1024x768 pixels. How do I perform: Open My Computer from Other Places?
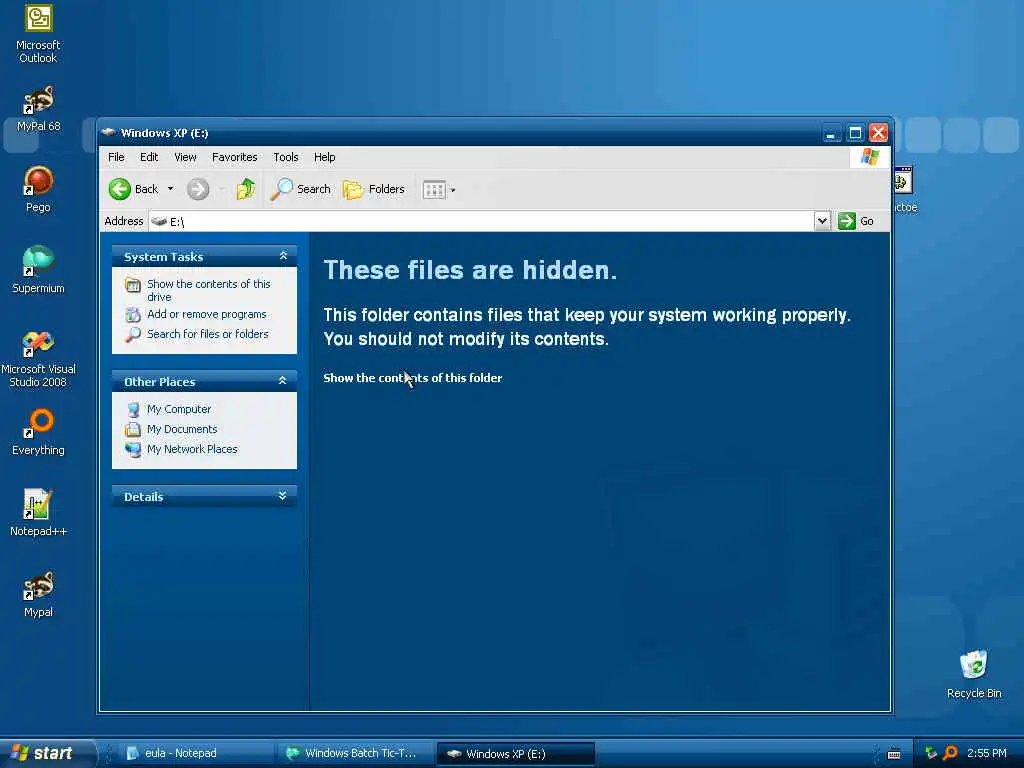(179, 409)
